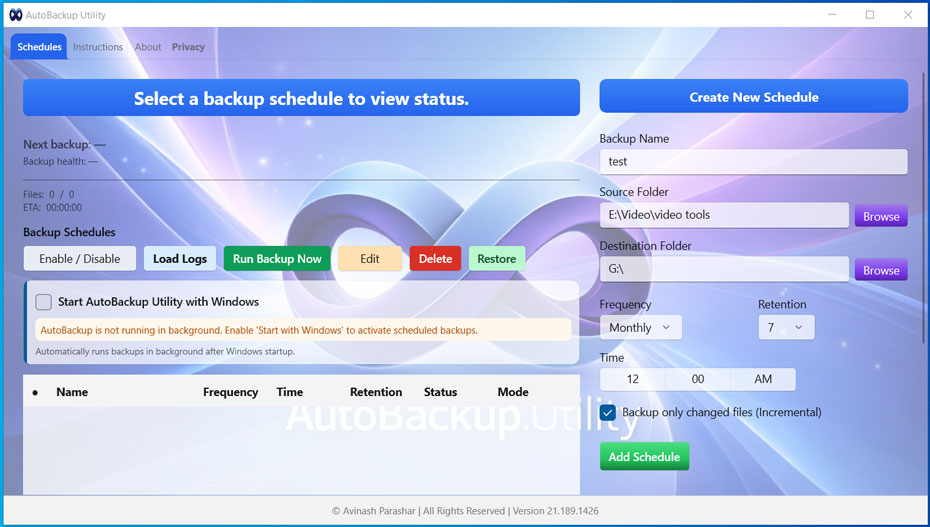Maximize the AutoBackup Utility window
This screenshot has height=527, width=930.
pyautogui.click(x=870, y=15)
